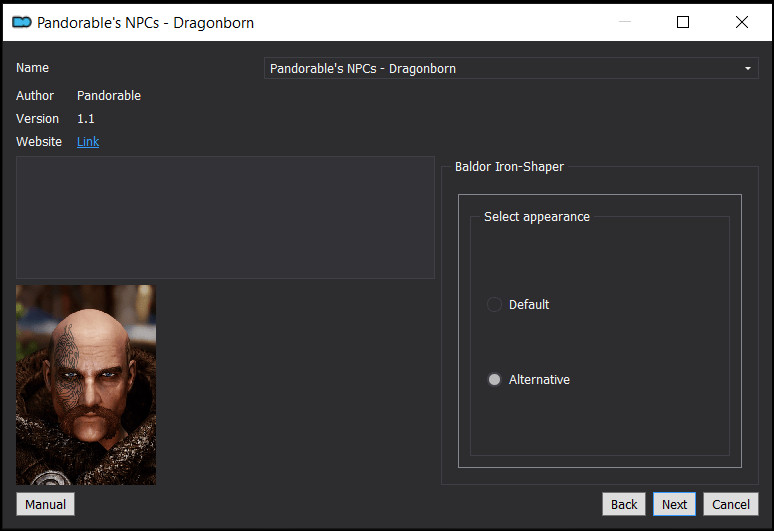The image size is (774, 531).
Task: Open the website Link
Action: [88, 142]
